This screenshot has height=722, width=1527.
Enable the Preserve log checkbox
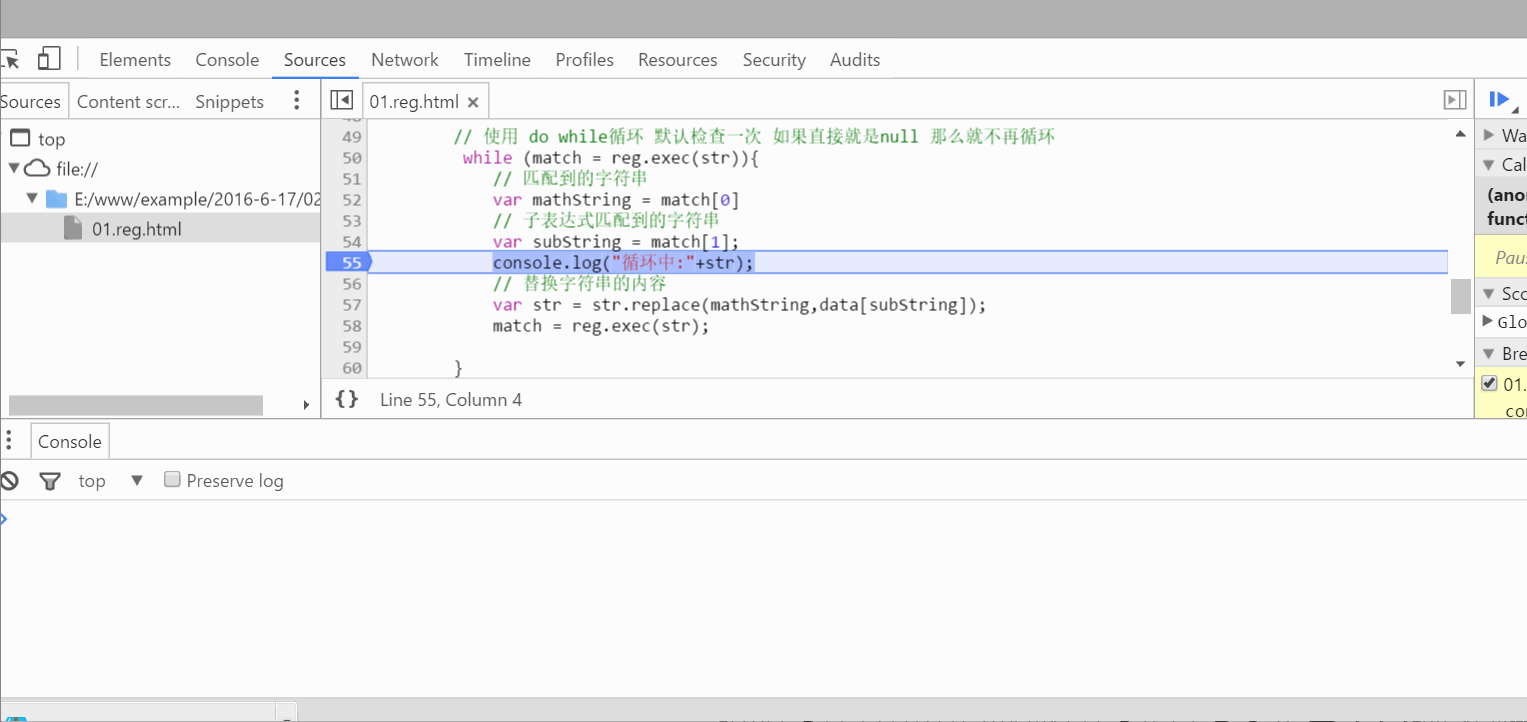click(x=172, y=480)
